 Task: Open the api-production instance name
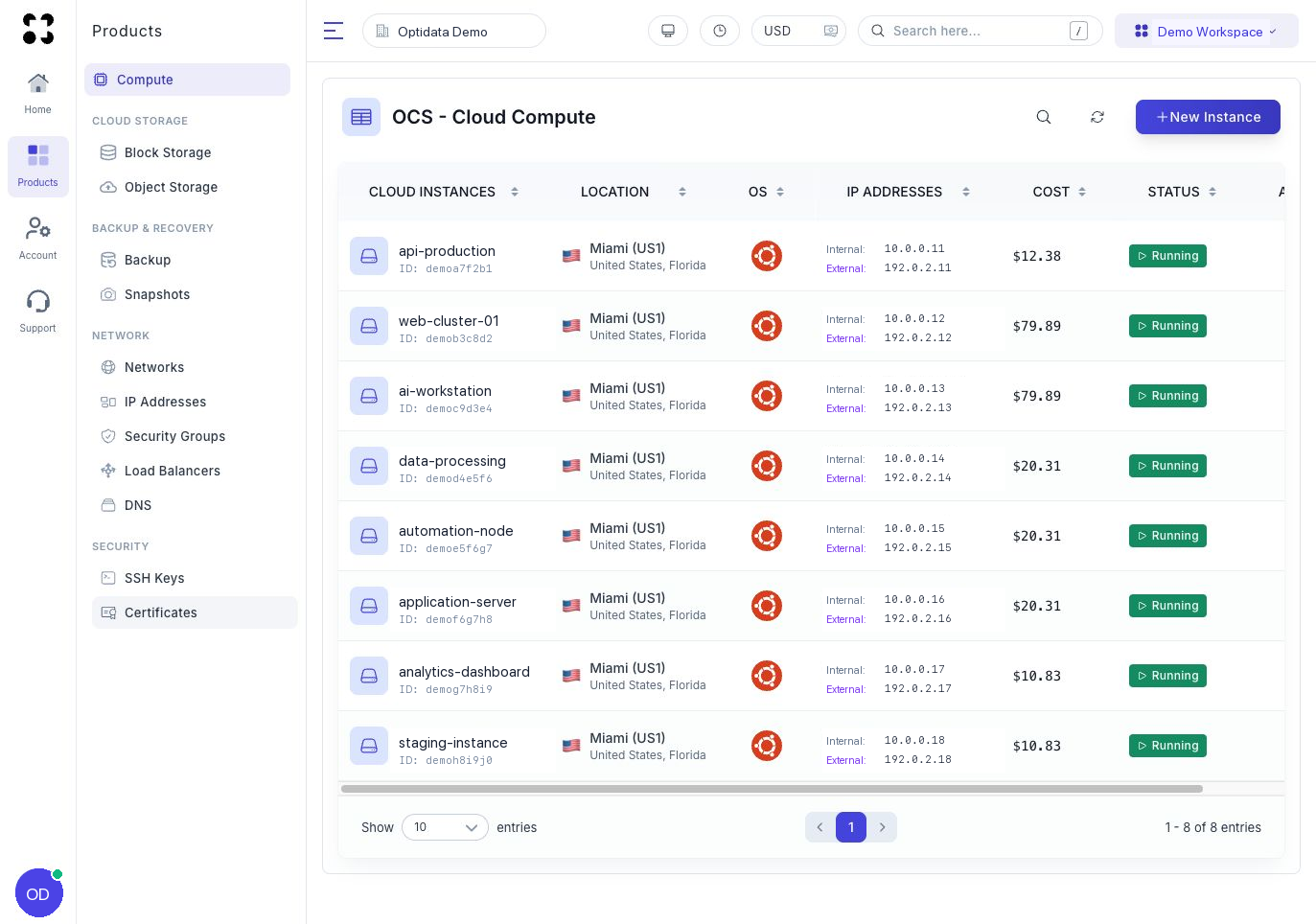(447, 251)
